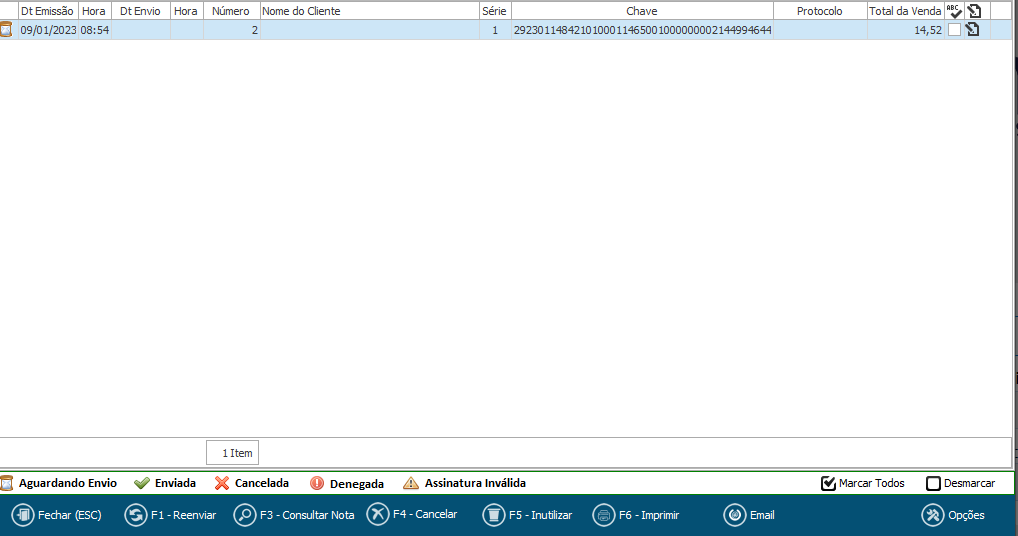Click the F1 - Reenviar refresh icon

coord(135,515)
